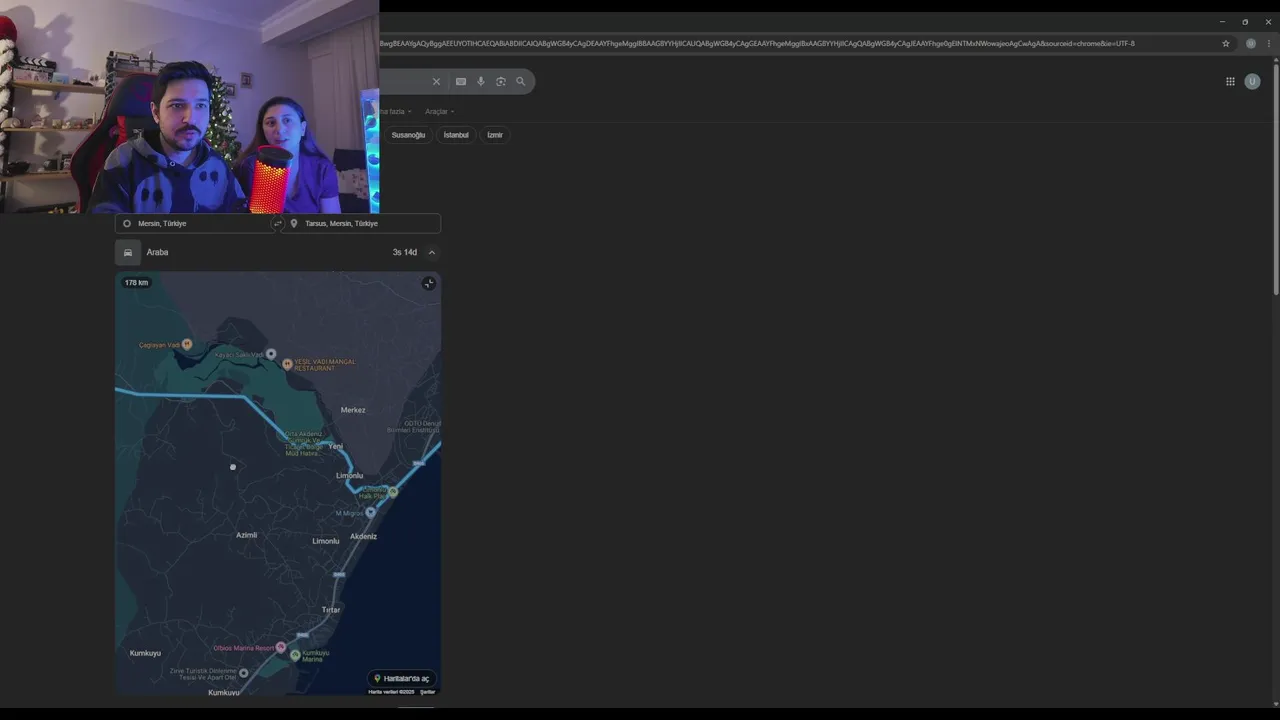Select the Araba car travel mode icon
This screenshot has height=720, width=1280.
click(x=128, y=253)
